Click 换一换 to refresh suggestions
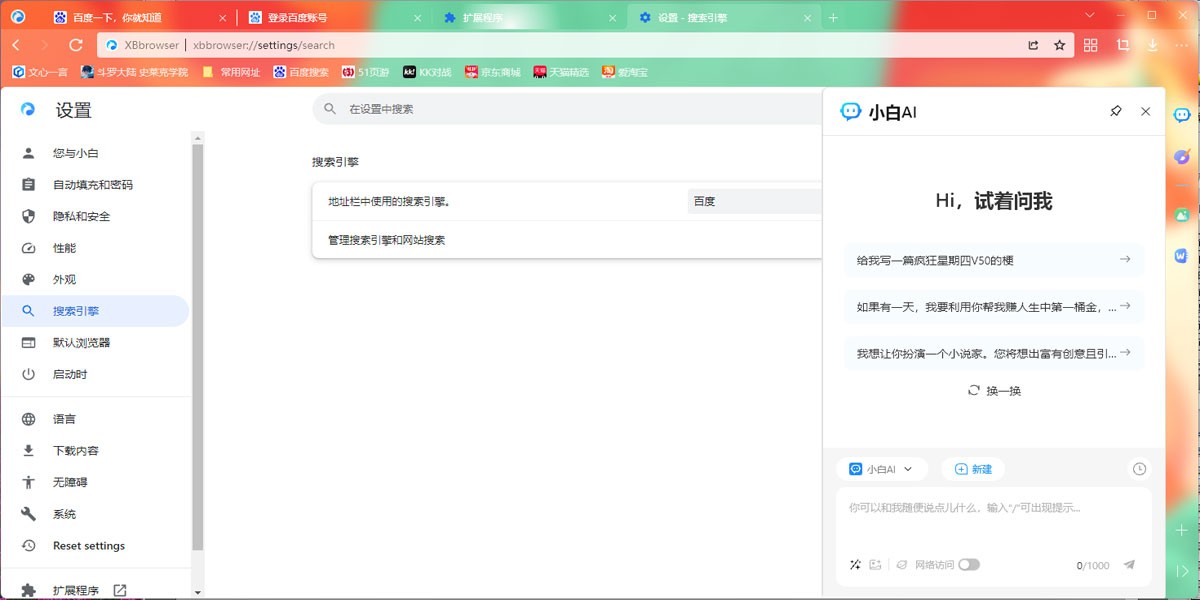 [x=994, y=391]
